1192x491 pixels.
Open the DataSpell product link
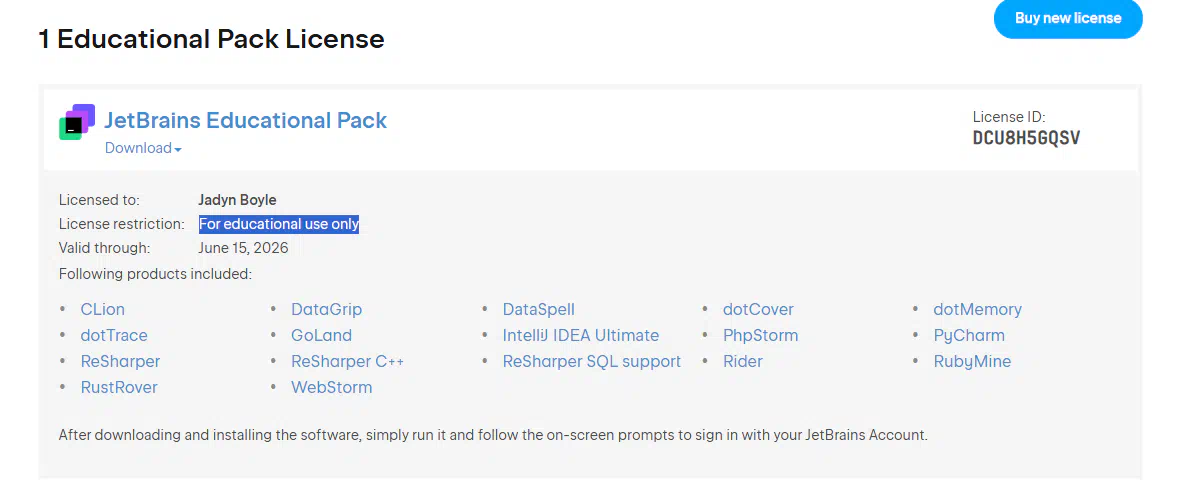(538, 309)
